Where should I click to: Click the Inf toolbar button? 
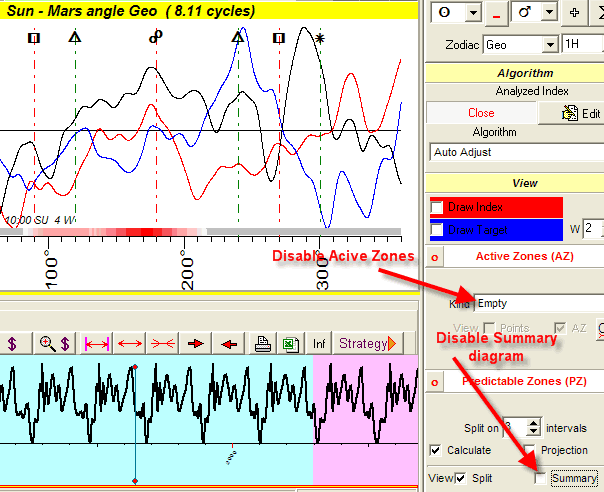click(x=319, y=343)
